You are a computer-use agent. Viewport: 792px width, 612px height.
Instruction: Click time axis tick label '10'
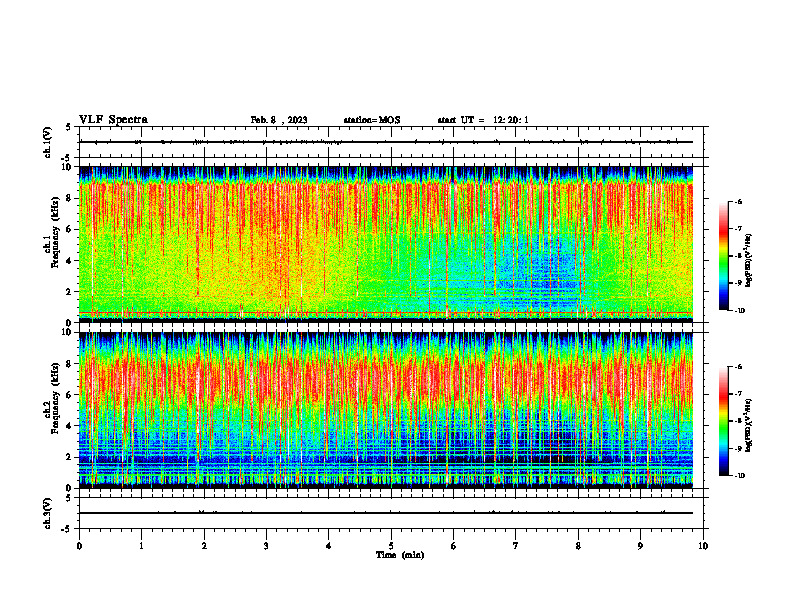click(703, 546)
